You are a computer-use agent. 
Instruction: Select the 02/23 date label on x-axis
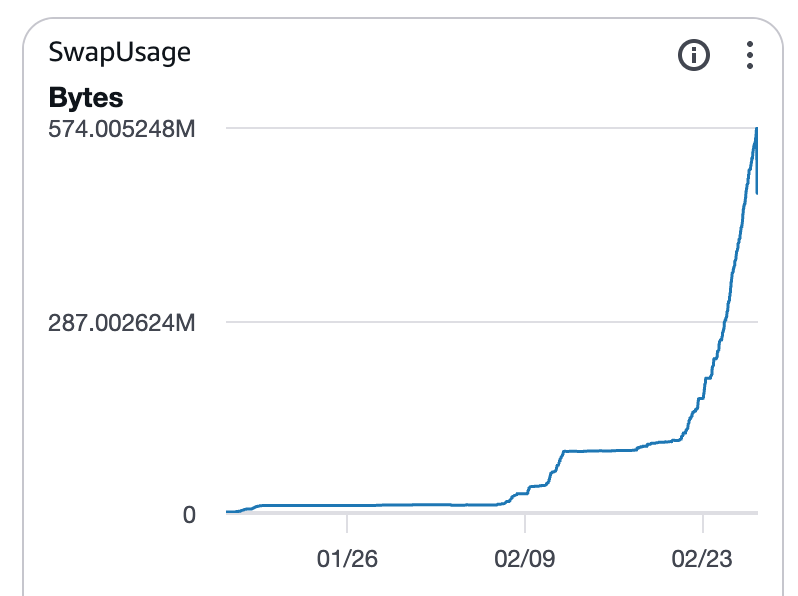click(x=703, y=558)
